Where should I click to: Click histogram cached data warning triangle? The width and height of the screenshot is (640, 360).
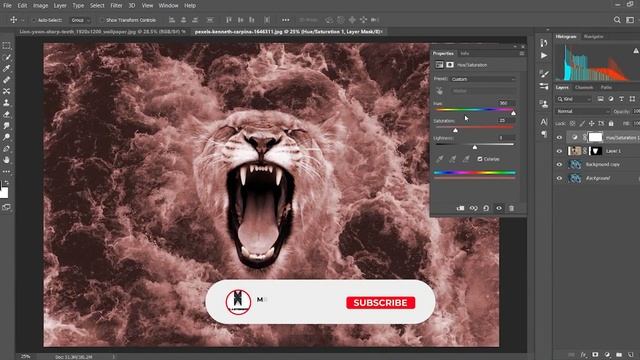636,51
